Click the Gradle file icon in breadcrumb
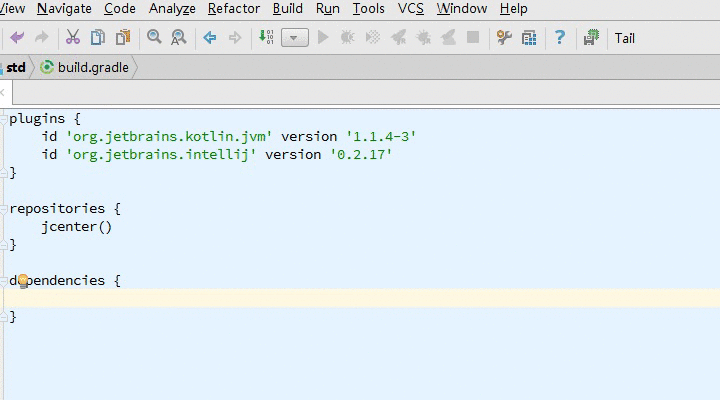The width and height of the screenshot is (720, 400). (x=47, y=68)
